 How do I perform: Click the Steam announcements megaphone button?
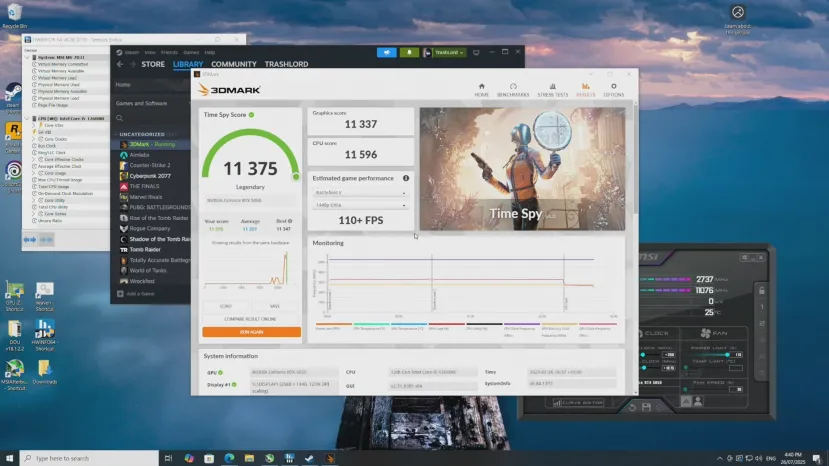coord(386,52)
